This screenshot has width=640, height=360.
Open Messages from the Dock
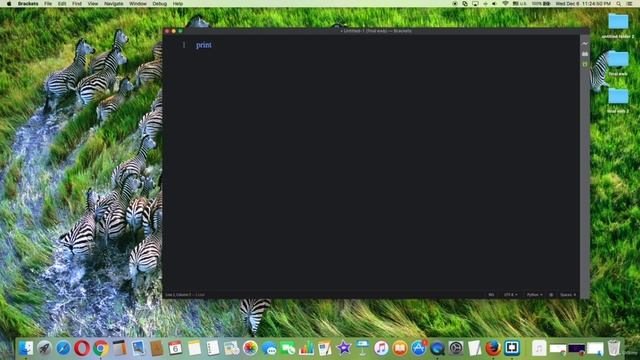tap(269, 348)
